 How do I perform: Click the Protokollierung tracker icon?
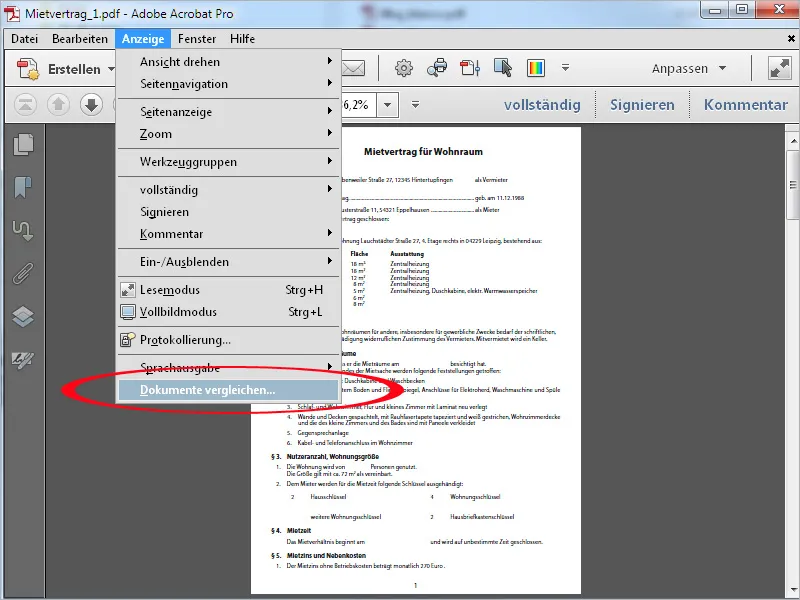click(x=128, y=340)
